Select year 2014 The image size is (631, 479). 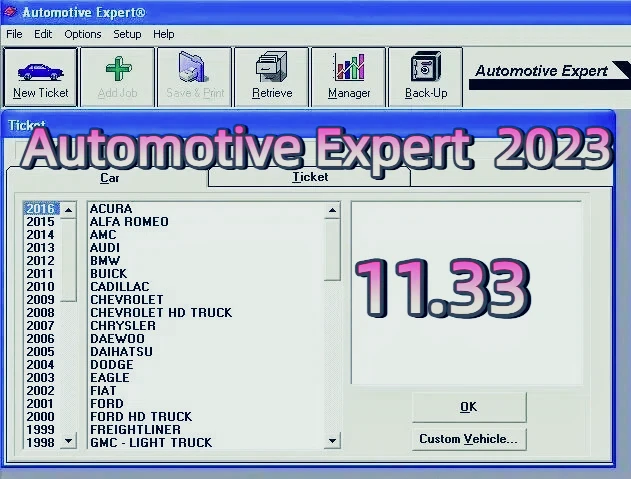[x=40, y=234]
